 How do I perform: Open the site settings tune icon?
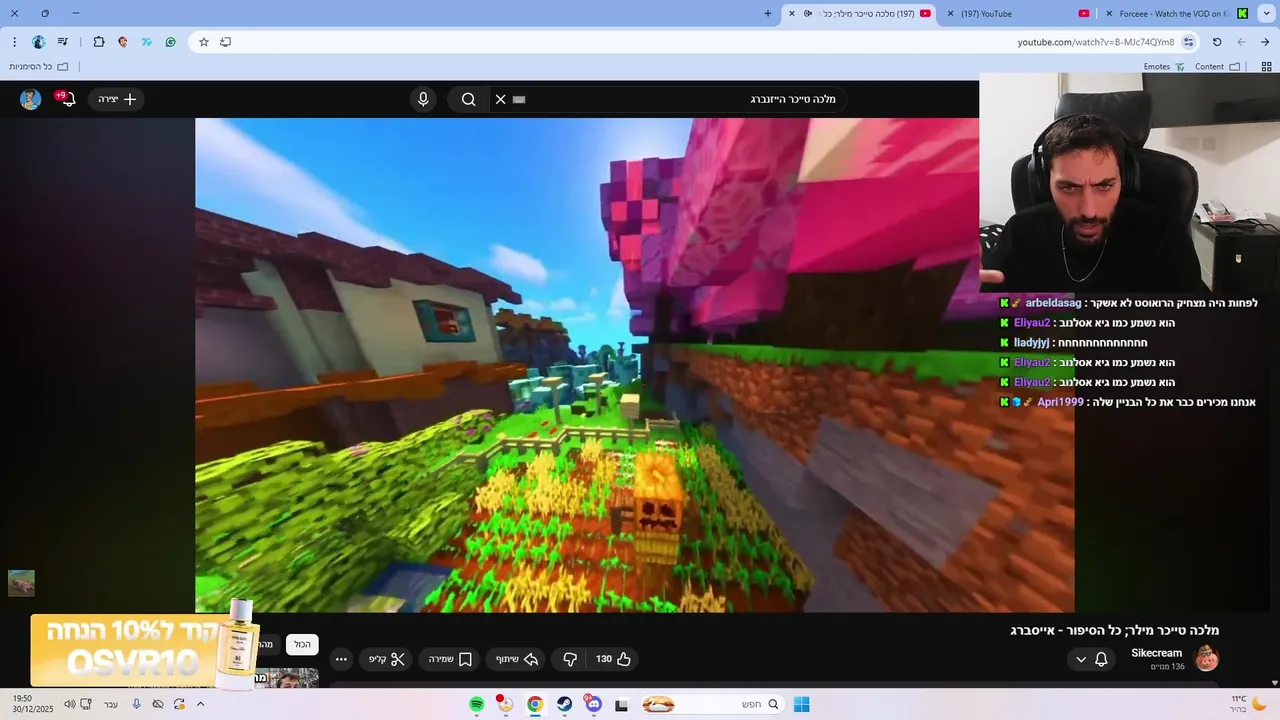[x=1188, y=42]
